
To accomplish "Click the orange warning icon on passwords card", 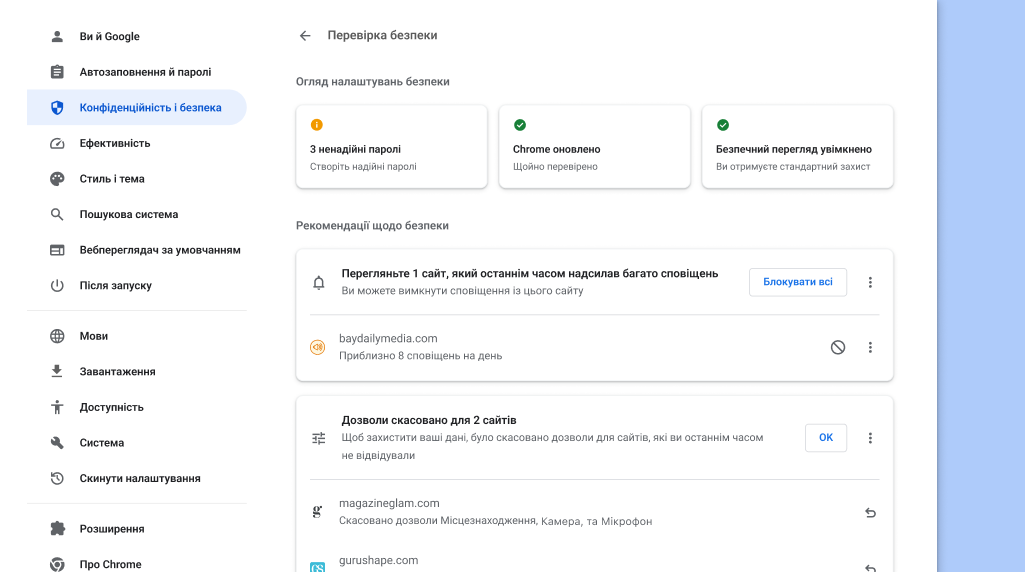I will (316, 125).
